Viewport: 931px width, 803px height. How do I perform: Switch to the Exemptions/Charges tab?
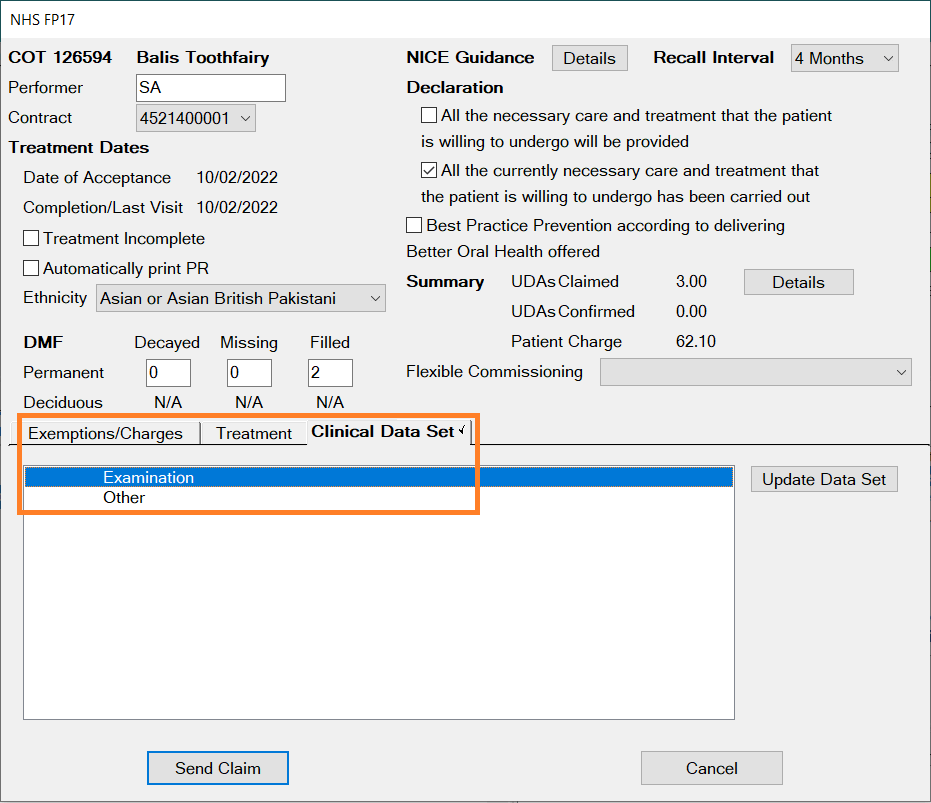click(108, 433)
